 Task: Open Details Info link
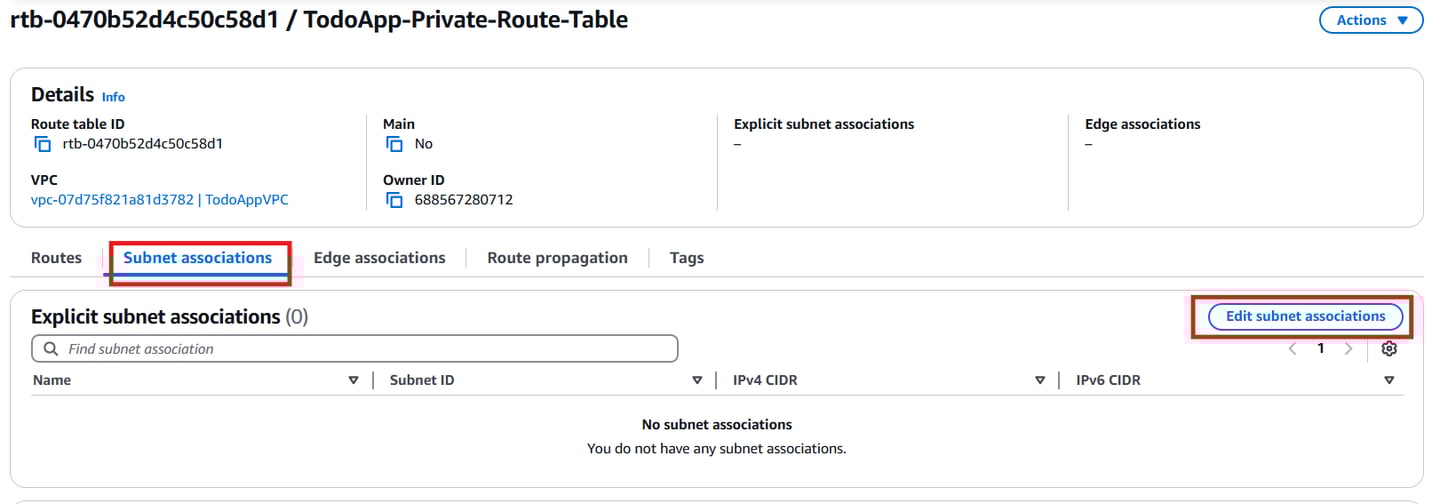pyautogui.click(x=113, y=97)
